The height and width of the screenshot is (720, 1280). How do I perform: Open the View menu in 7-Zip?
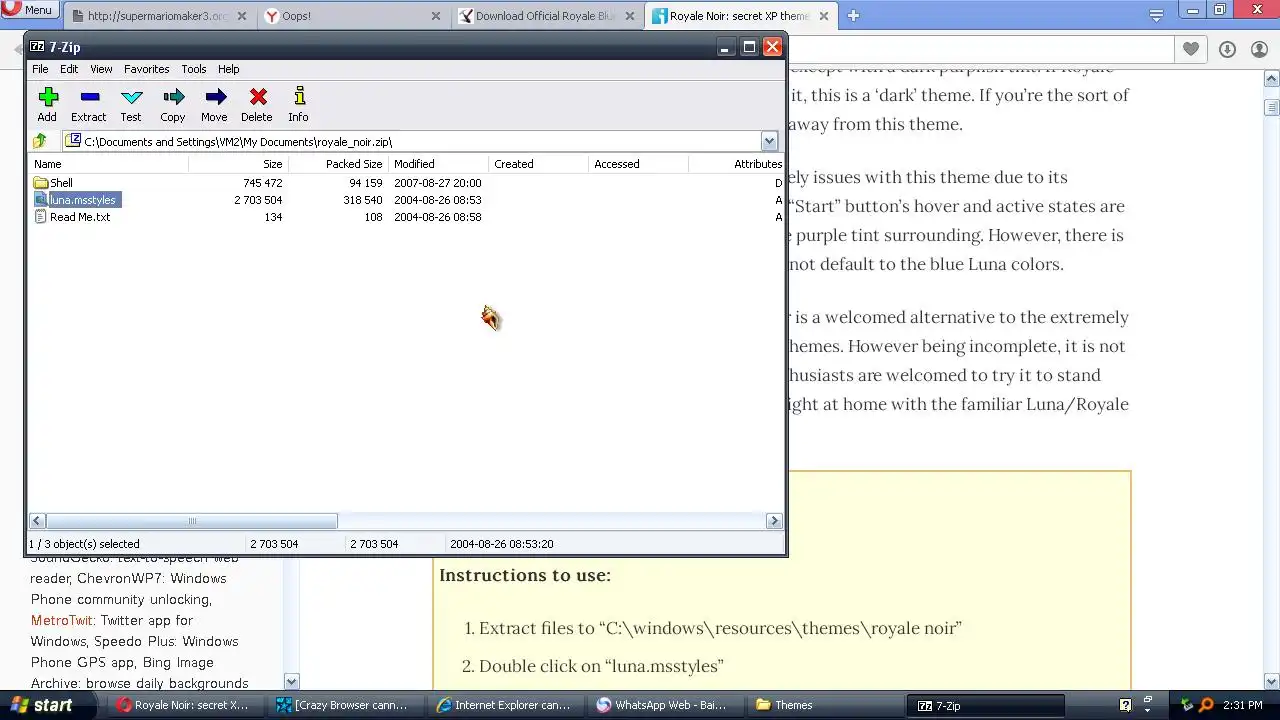point(101,69)
